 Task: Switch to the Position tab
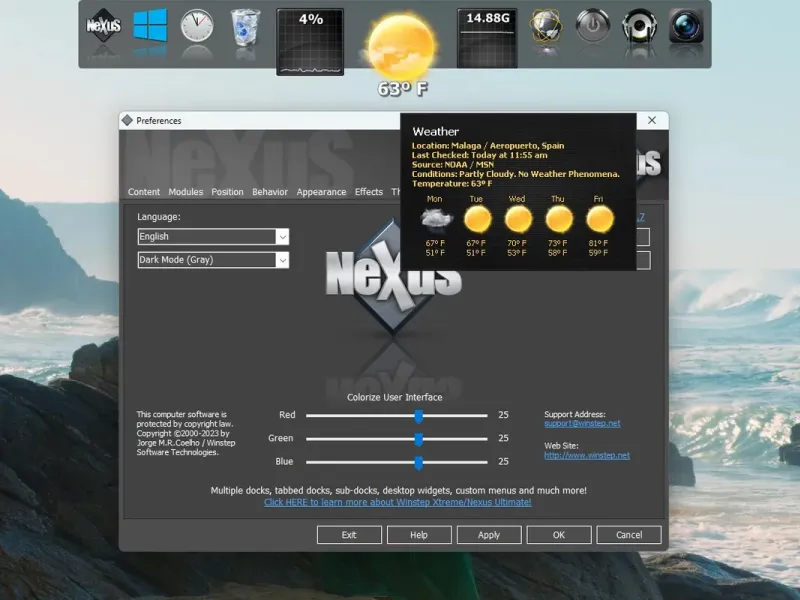tap(228, 192)
